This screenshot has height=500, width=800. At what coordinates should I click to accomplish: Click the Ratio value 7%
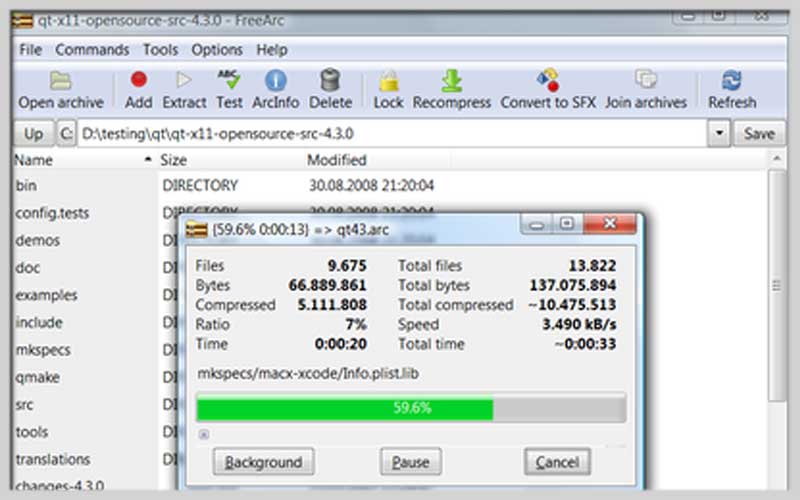click(356, 324)
